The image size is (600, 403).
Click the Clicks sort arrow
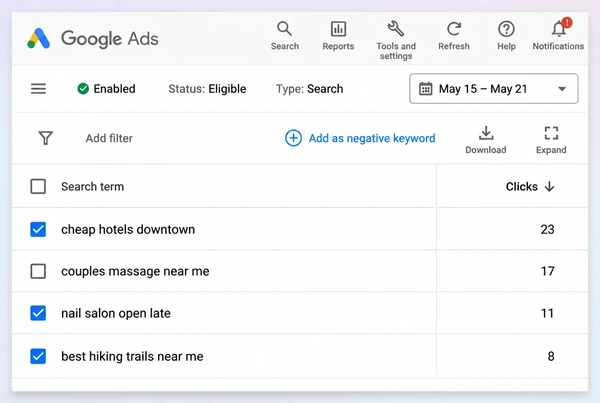549,186
